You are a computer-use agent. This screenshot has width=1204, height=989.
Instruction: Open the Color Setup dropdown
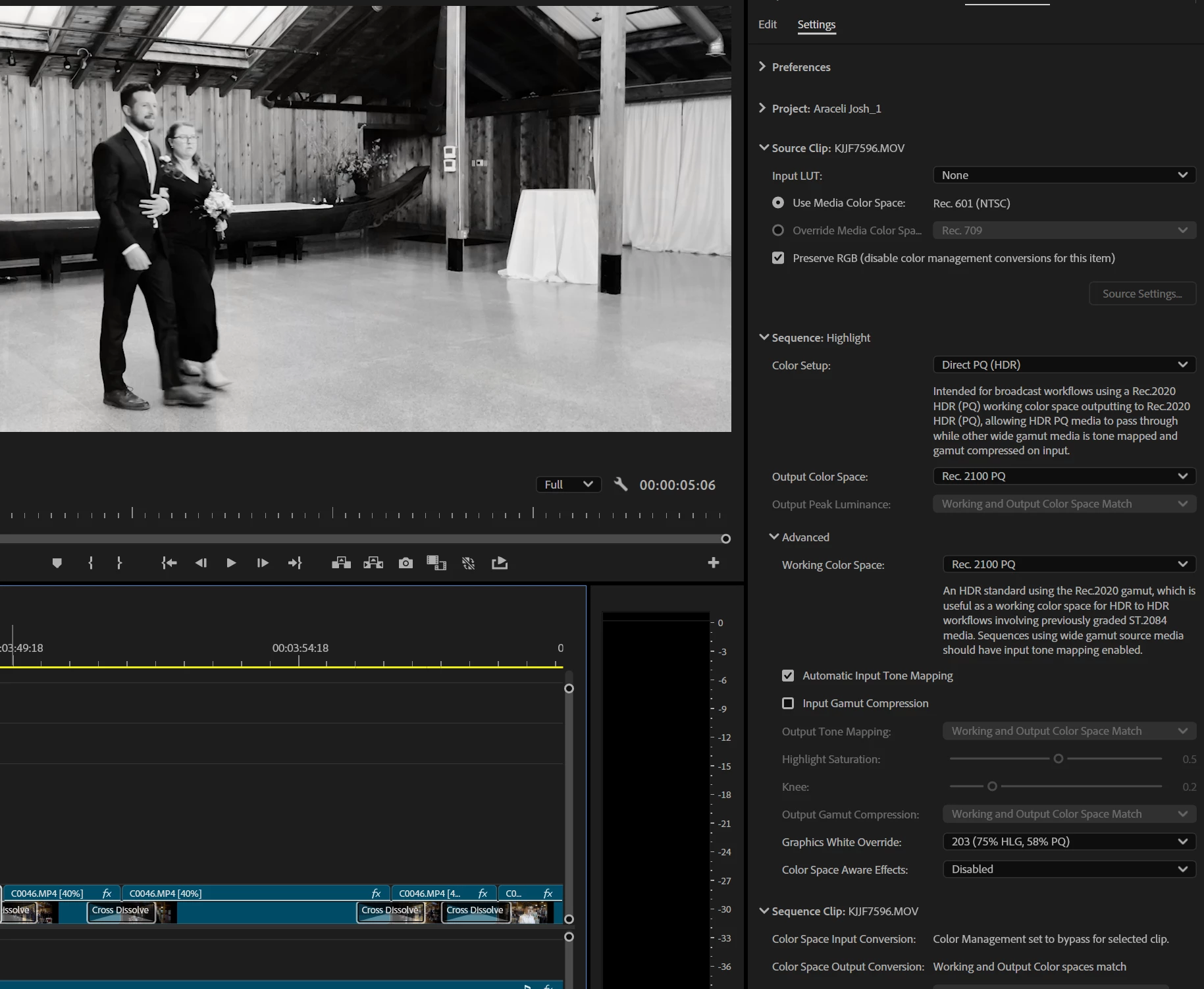point(1064,365)
